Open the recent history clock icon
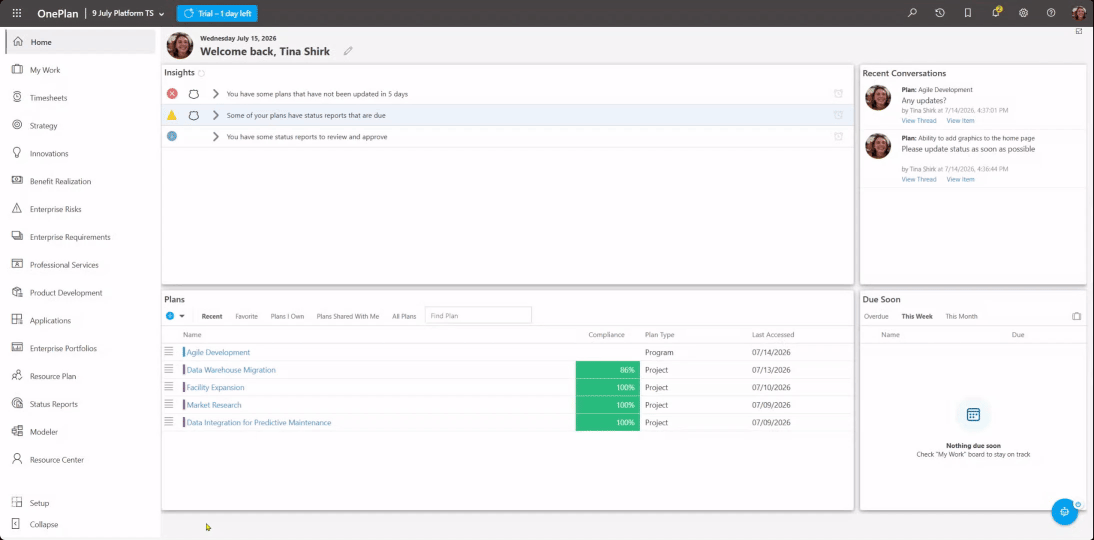Screen dimensions: 1094x540 click(x=940, y=13)
